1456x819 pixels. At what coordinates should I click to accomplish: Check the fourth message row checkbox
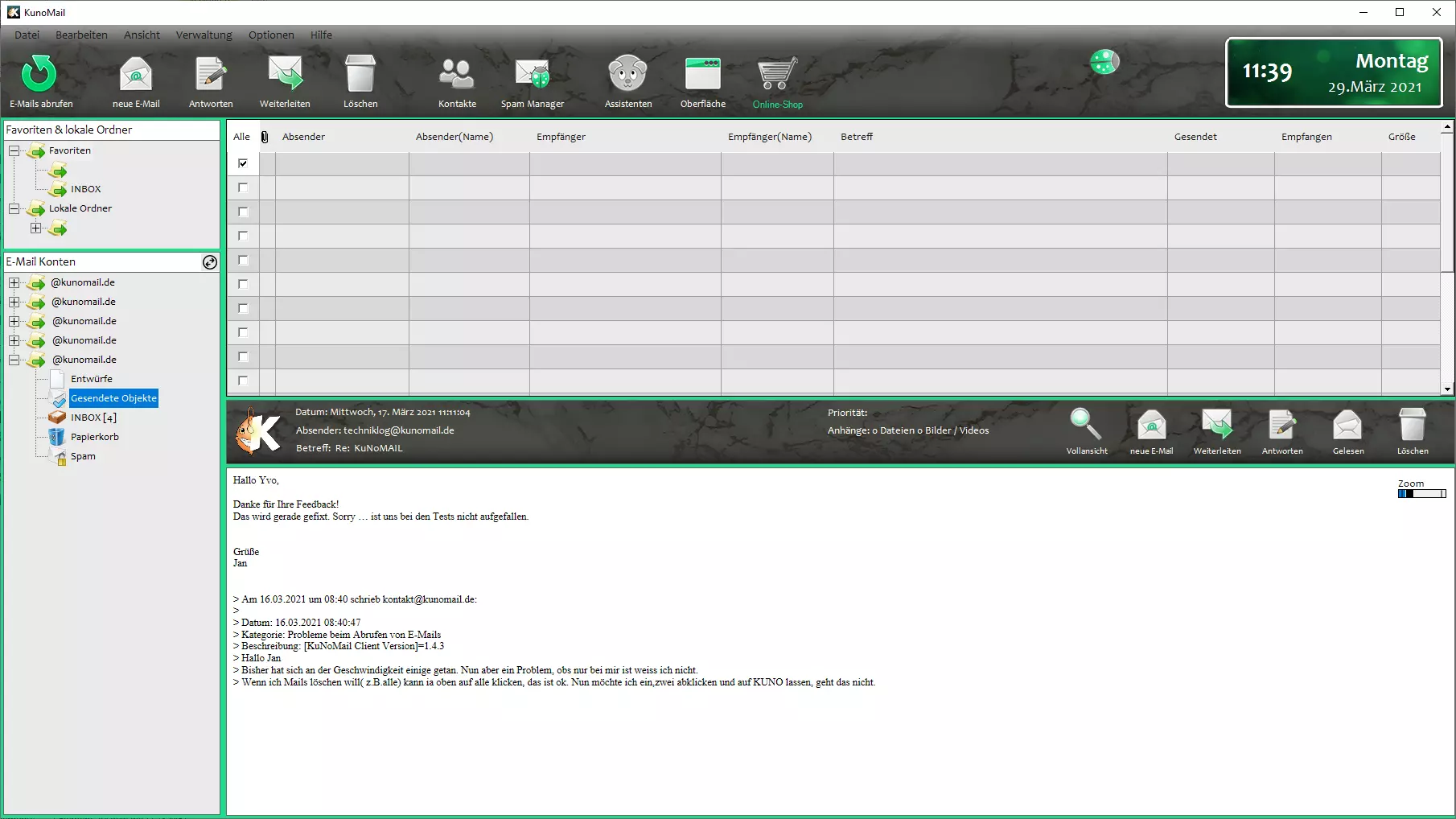(x=243, y=236)
